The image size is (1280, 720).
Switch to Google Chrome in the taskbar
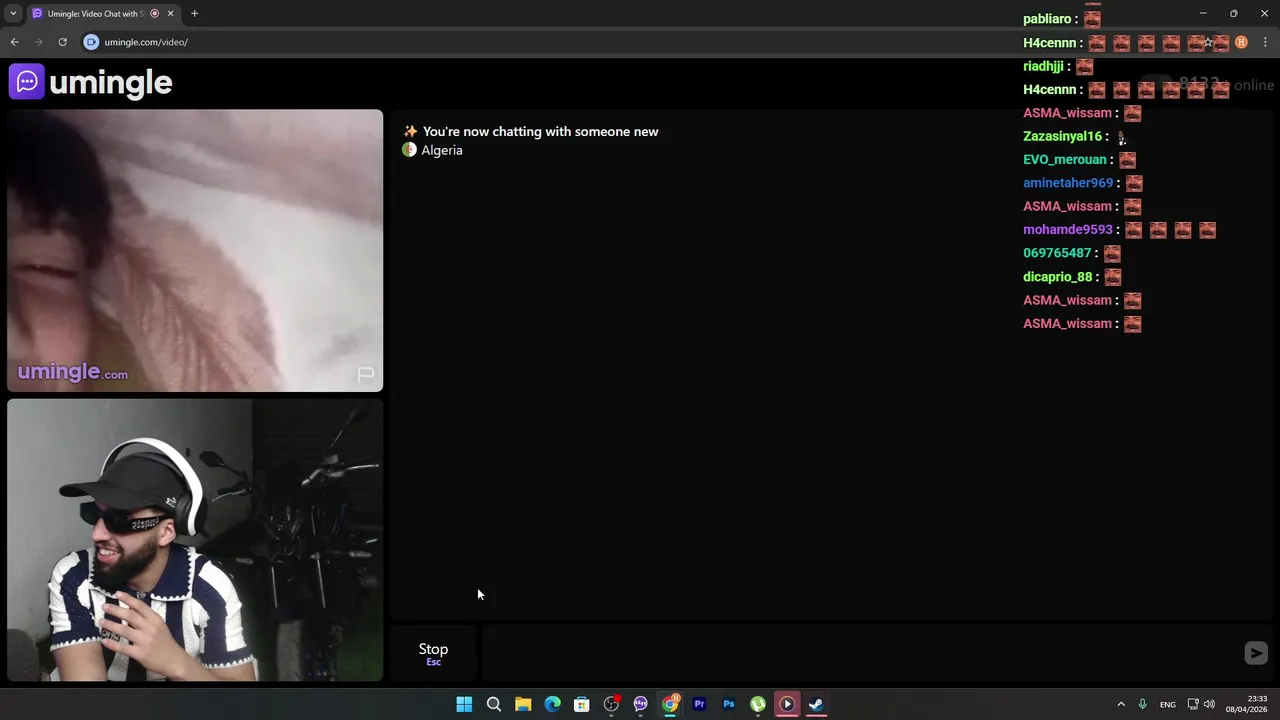point(670,704)
